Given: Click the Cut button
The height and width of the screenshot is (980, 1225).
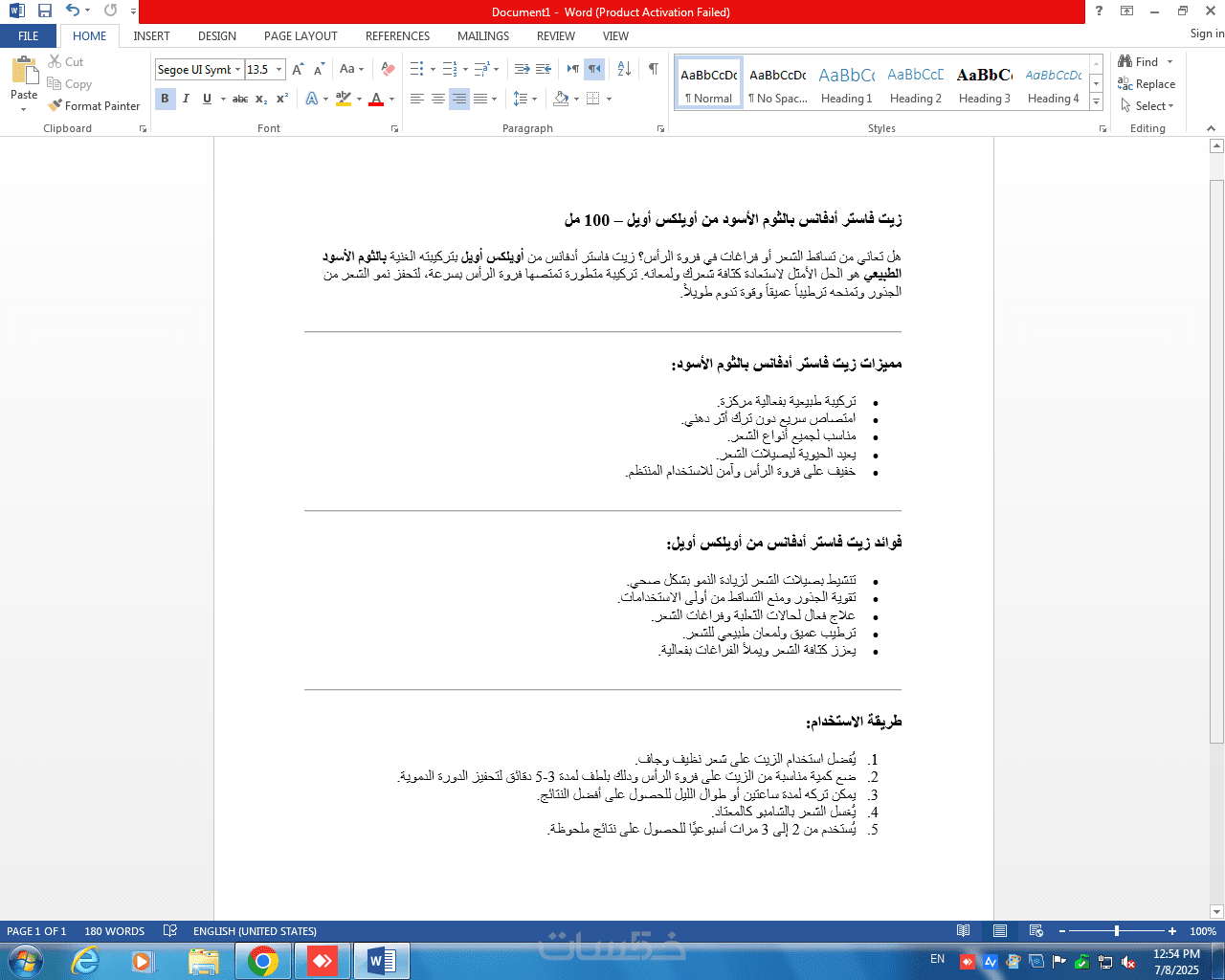Looking at the screenshot, I should (66, 62).
